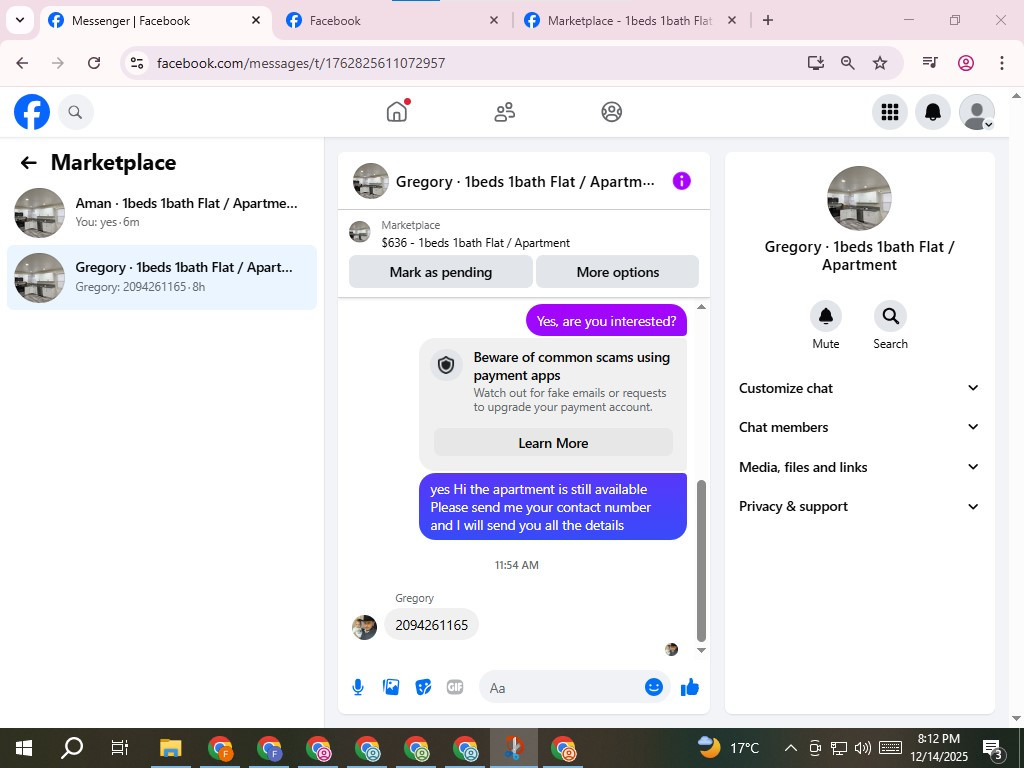Screen dimensions: 1024x768
Task: Click the shield icon in scam warning
Action: point(446,364)
